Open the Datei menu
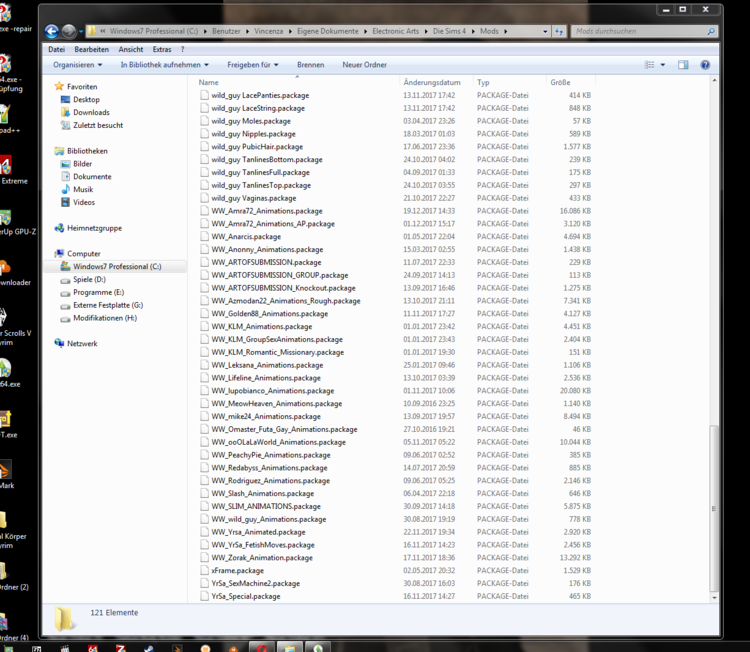This screenshot has height=652, width=750. point(56,49)
